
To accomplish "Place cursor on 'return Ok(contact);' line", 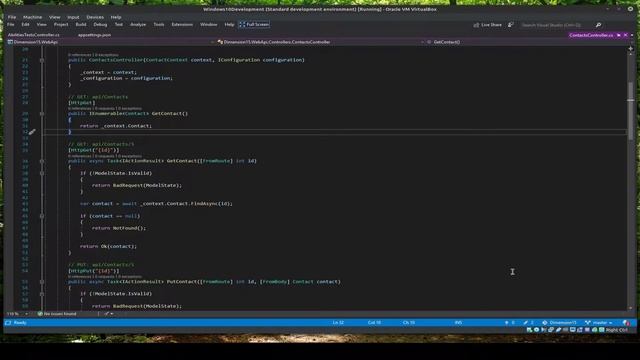I will coord(108,247).
